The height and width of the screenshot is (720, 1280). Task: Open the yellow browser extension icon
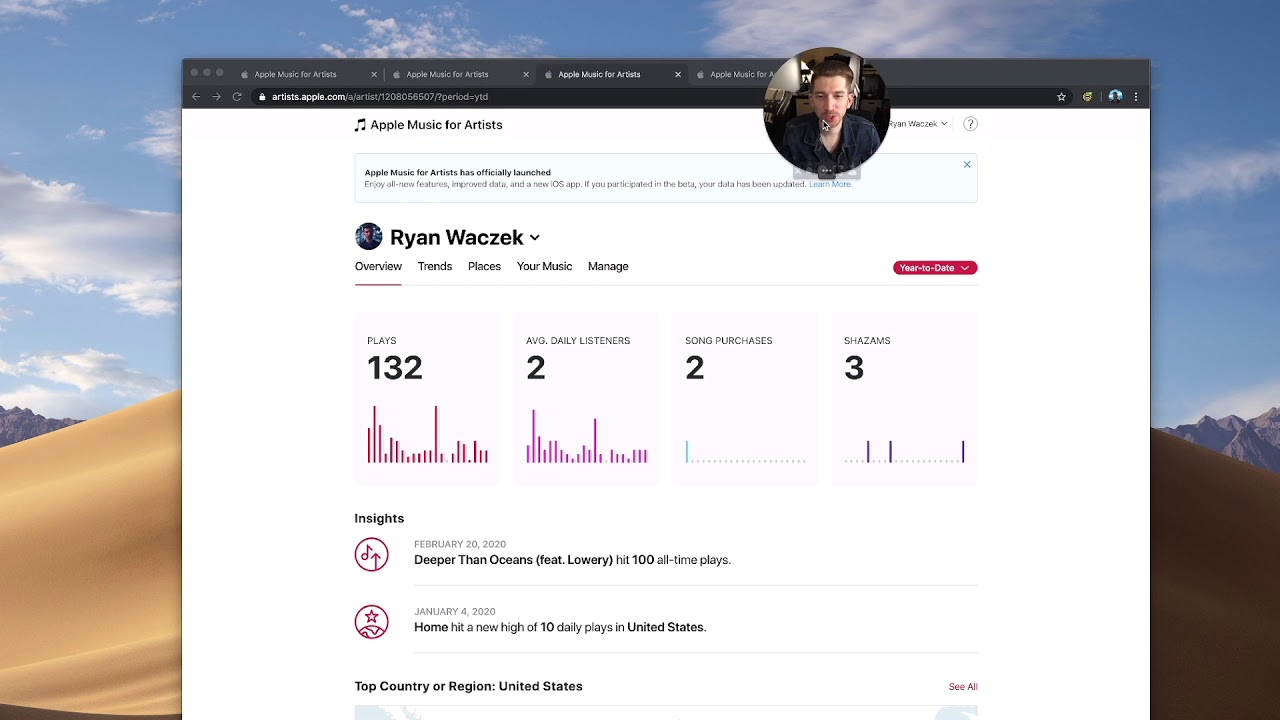click(1087, 97)
